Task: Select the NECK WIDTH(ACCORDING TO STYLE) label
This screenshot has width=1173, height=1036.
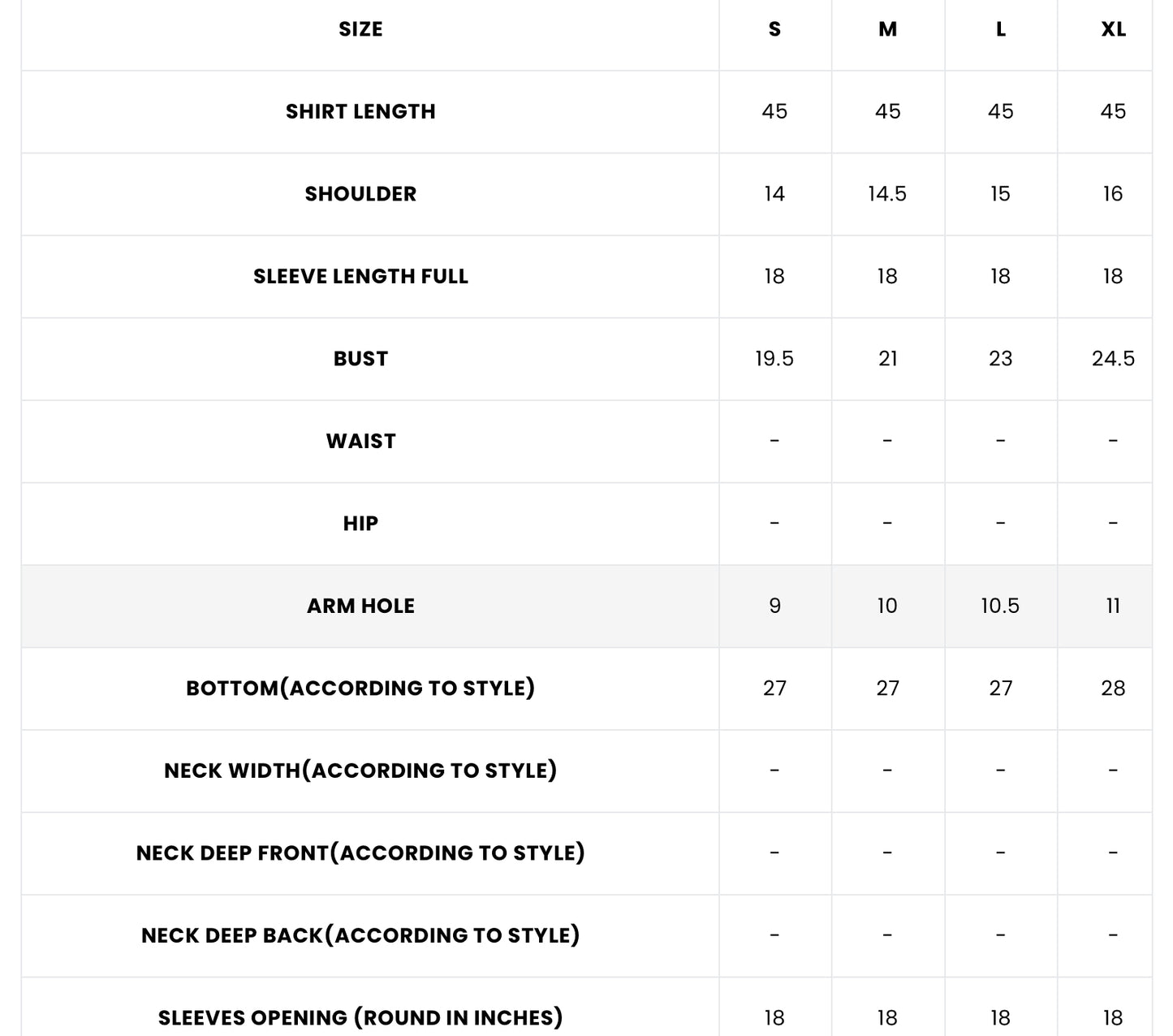Action: pos(360,771)
